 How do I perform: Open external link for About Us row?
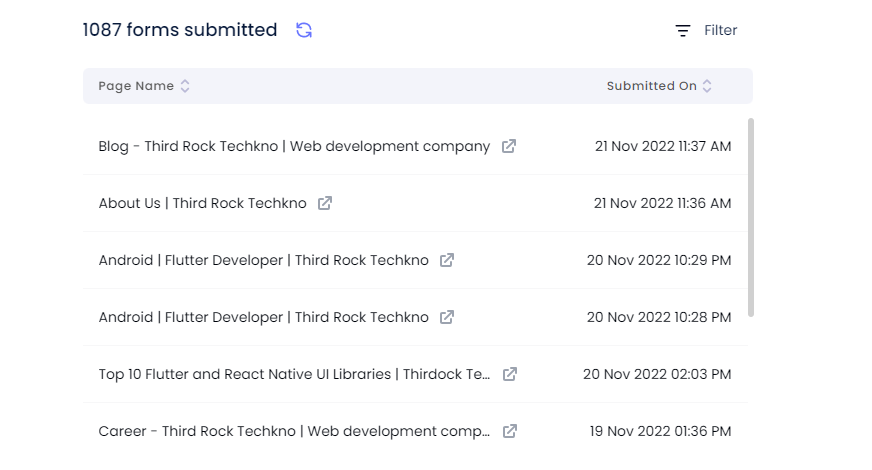[x=325, y=203]
